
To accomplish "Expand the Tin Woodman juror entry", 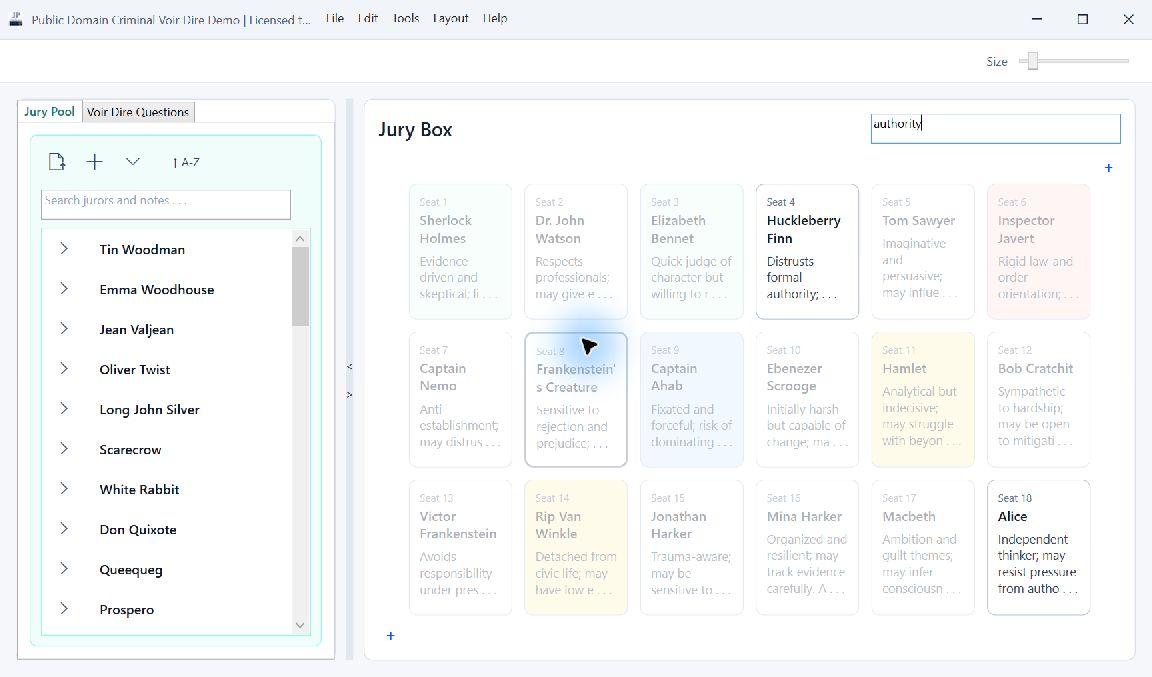I will (x=64, y=249).
